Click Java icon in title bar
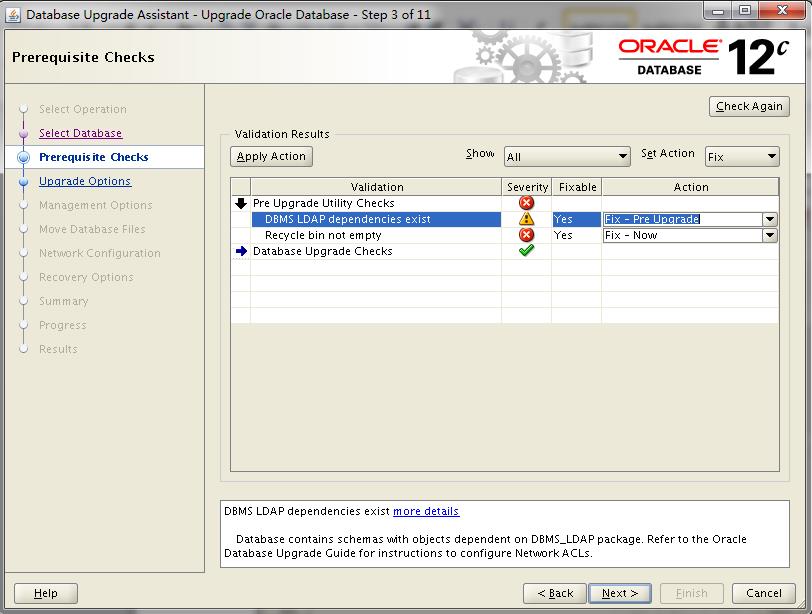 click(13, 14)
